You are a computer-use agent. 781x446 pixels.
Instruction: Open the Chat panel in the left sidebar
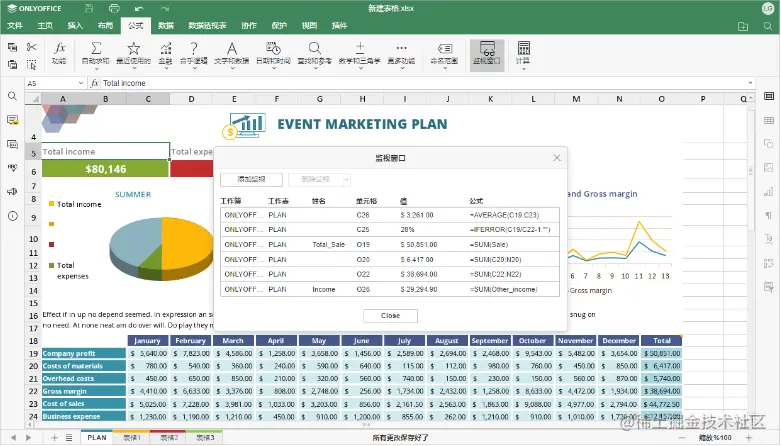[x=12, y=144]
